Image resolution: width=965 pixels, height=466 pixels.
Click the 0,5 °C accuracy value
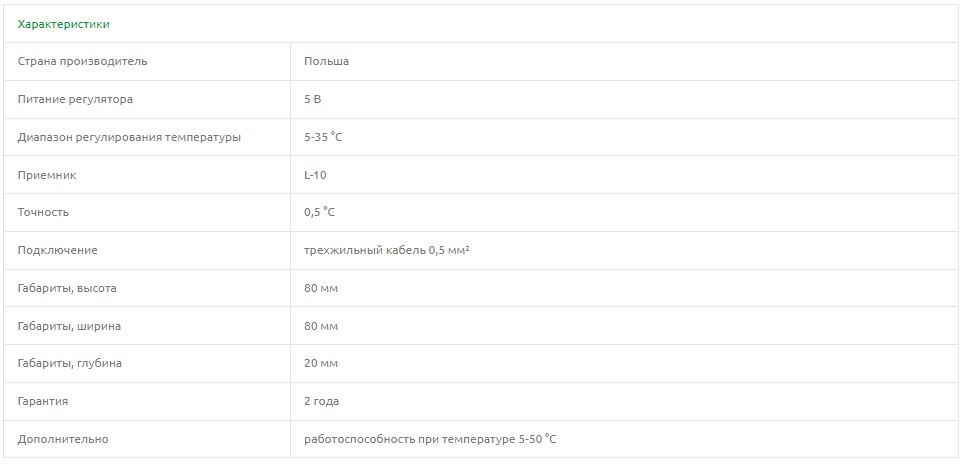coord(320,213)
